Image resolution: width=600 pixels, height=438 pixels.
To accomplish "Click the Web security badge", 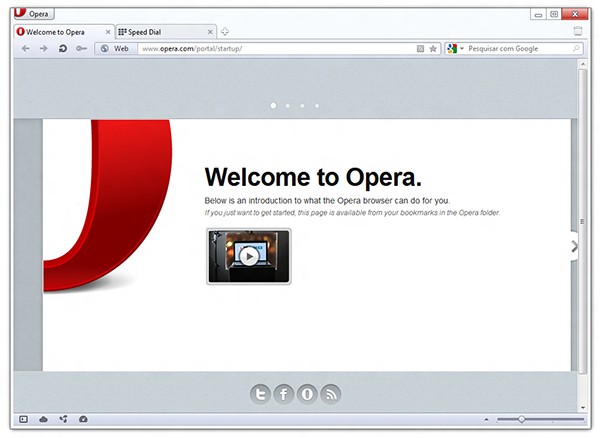I will tap(116, 49).
